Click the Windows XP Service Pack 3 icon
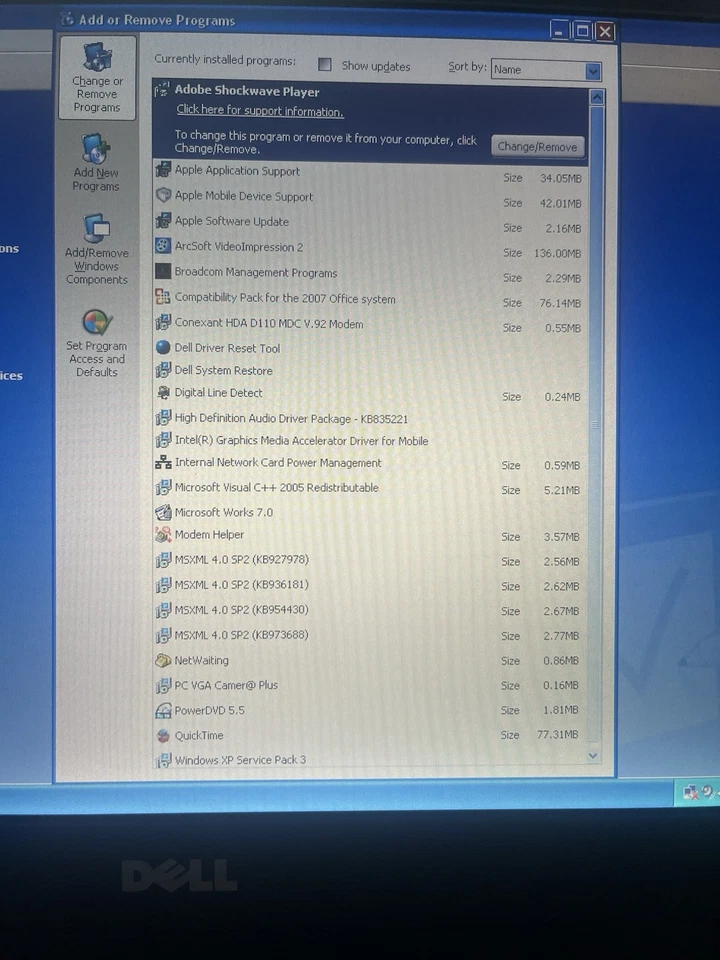Image resolution: width=720 pixels, height=960 pixels. click(163, 760)
